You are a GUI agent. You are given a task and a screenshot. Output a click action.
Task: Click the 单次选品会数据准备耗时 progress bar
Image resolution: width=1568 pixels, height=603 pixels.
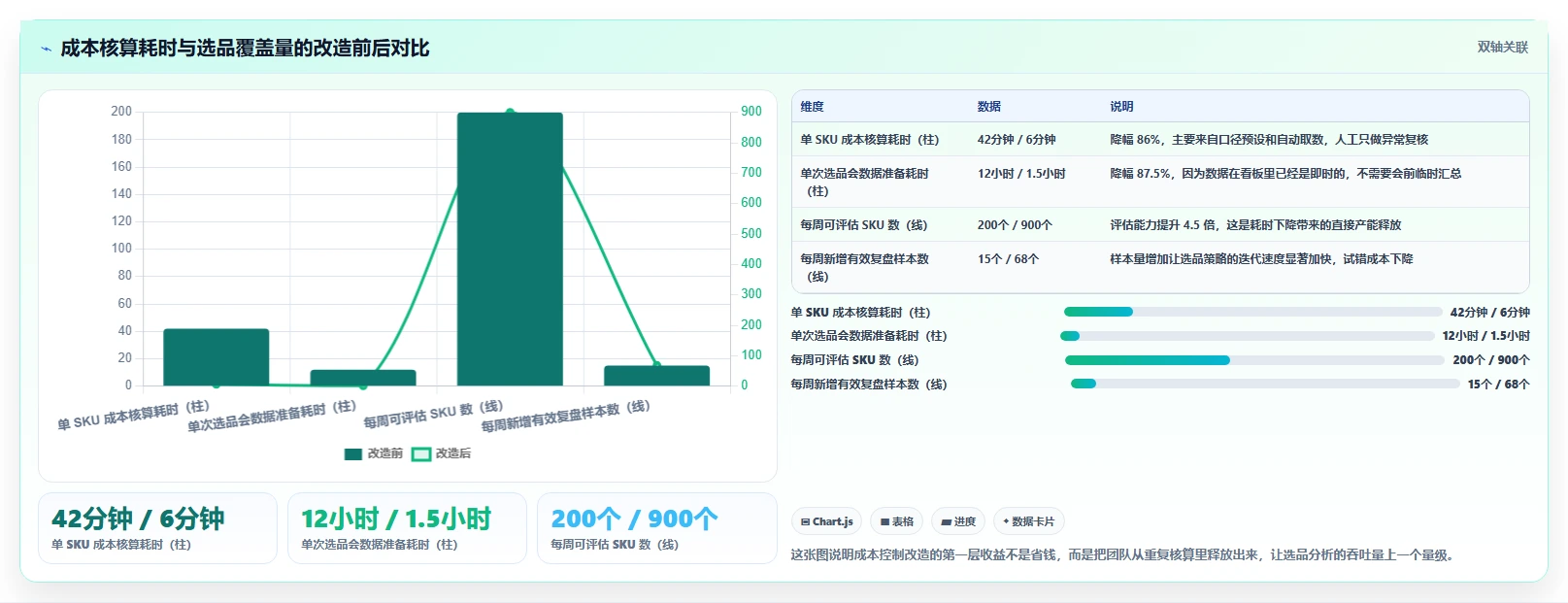click(1248, 336)
